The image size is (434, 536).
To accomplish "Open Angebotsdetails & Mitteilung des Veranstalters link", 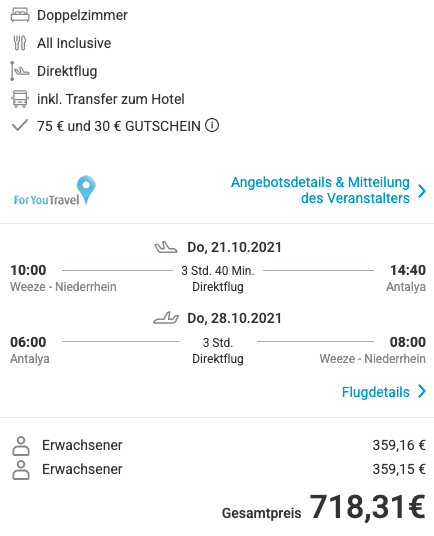I will coord(320,190).
